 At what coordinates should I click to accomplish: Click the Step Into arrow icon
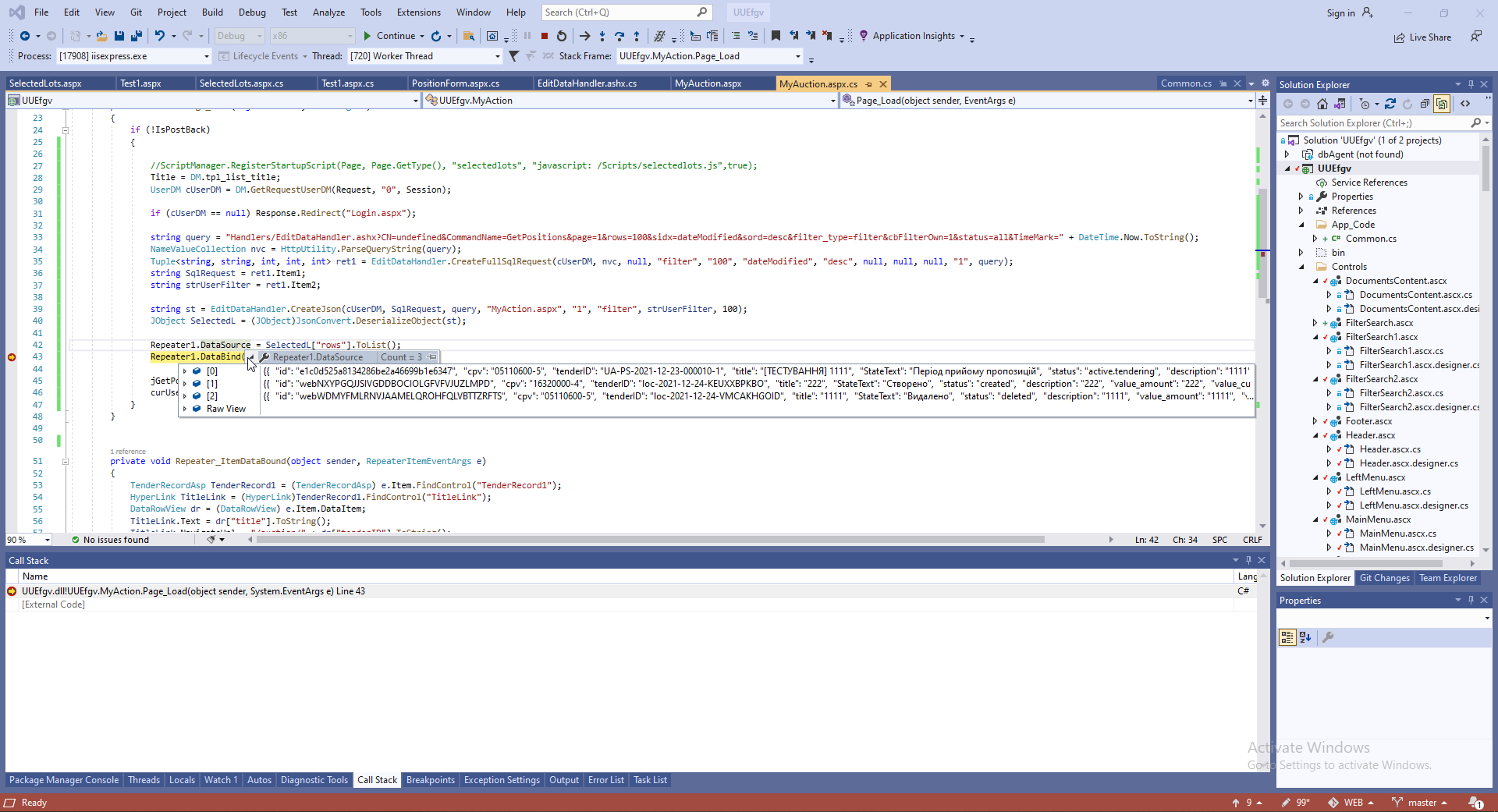tap(602, 36)
